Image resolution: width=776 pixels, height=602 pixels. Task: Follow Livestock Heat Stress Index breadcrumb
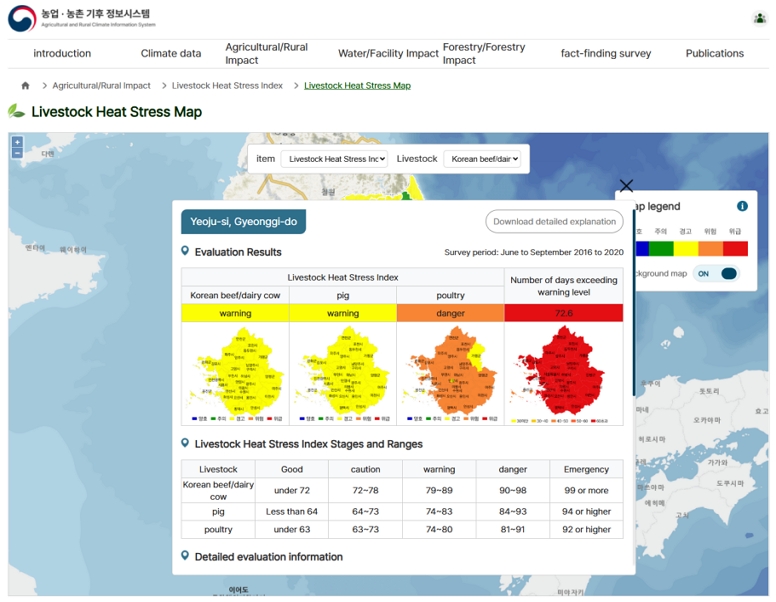click(x=227, y=86)
